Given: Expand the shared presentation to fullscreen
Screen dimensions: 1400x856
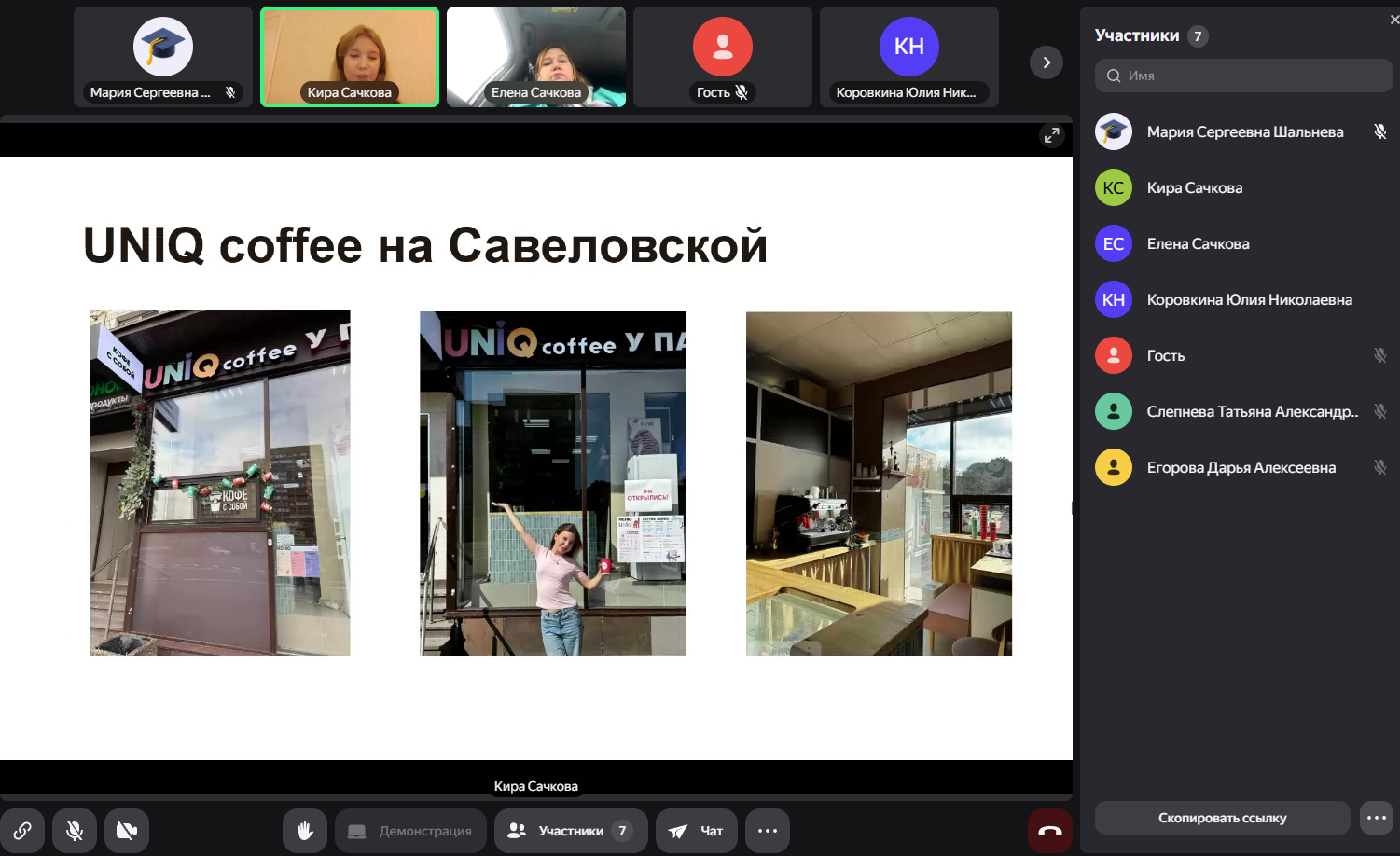Looking at the screenshot, I should [1051, 135].
